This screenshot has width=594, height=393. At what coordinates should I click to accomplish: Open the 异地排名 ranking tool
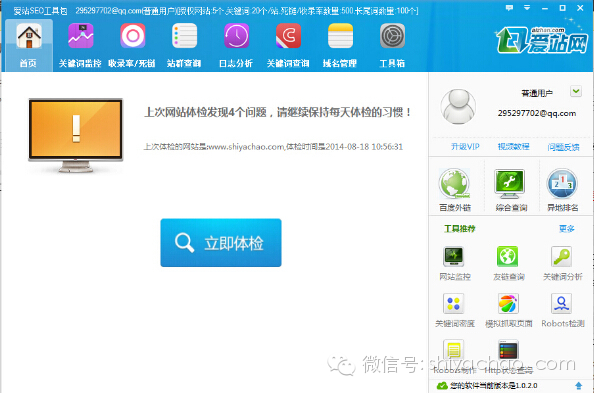click(562, 190)
